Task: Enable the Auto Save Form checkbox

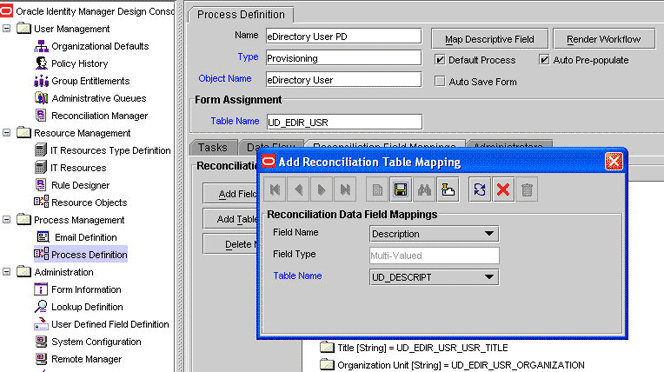Action: [x=440, y=81]
